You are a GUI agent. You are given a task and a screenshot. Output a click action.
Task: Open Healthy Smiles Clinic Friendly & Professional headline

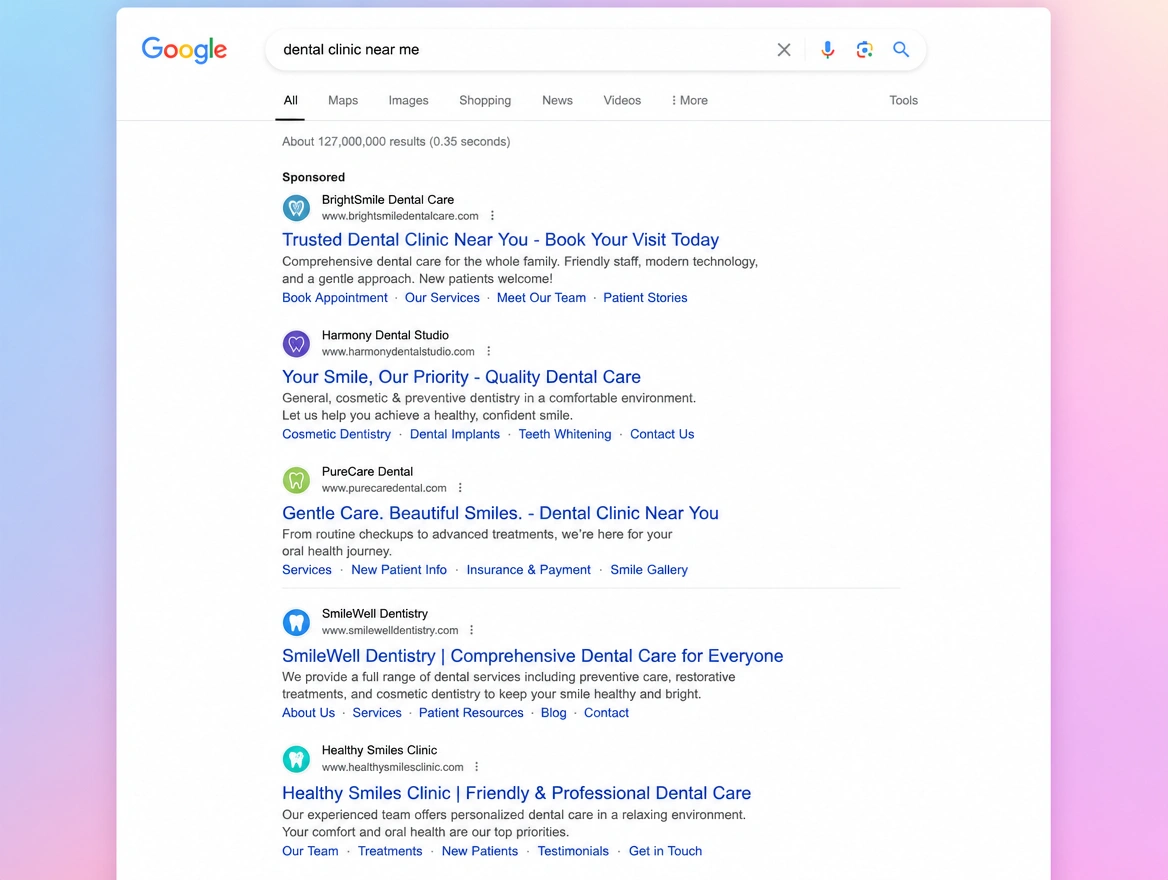[516, 793]
